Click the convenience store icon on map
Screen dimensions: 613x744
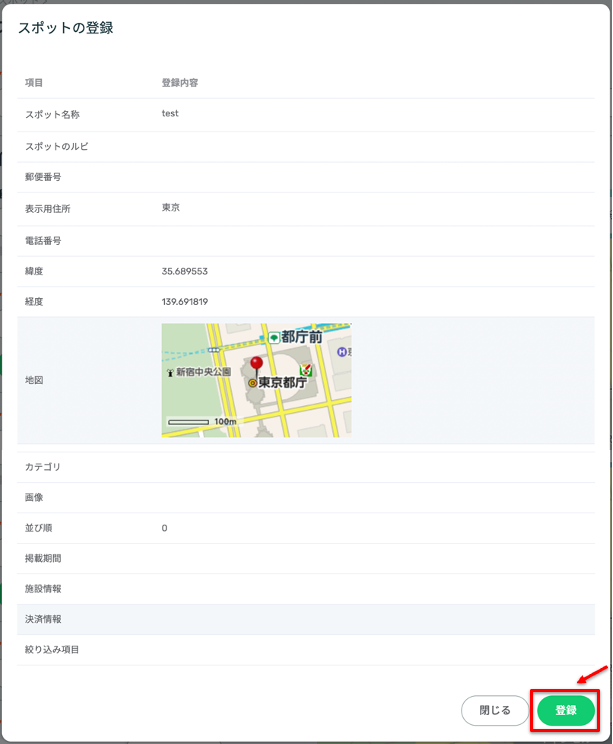pos(306,370)
